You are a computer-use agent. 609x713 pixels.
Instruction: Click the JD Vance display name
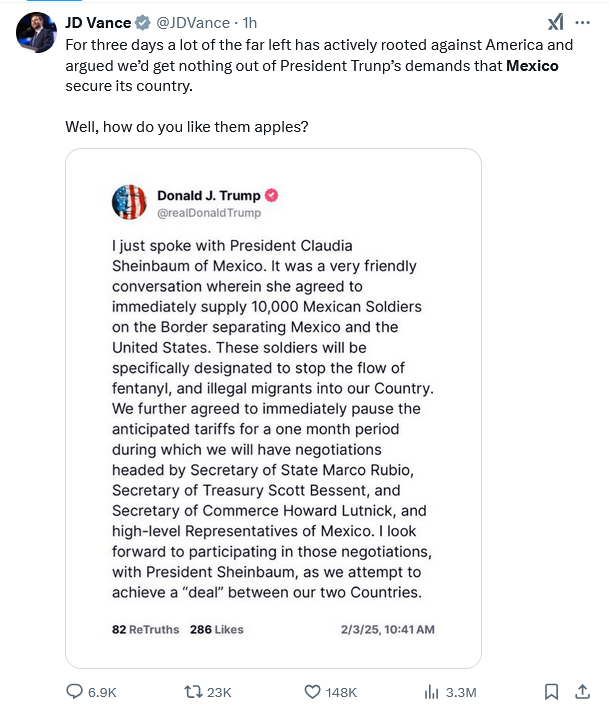(x=98, y=21)
